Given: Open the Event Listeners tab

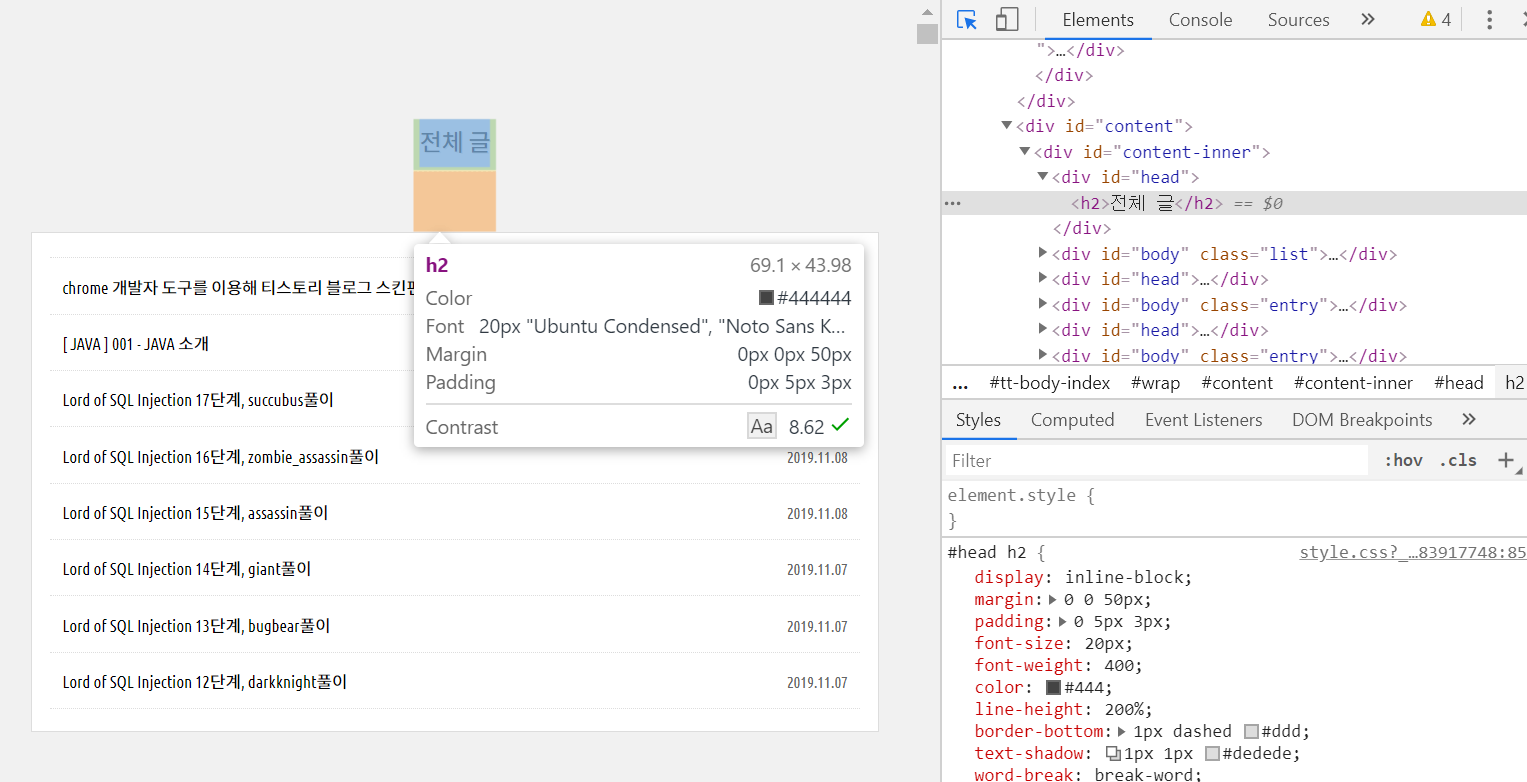Looking at the screenshot, I should (1203, 420).
